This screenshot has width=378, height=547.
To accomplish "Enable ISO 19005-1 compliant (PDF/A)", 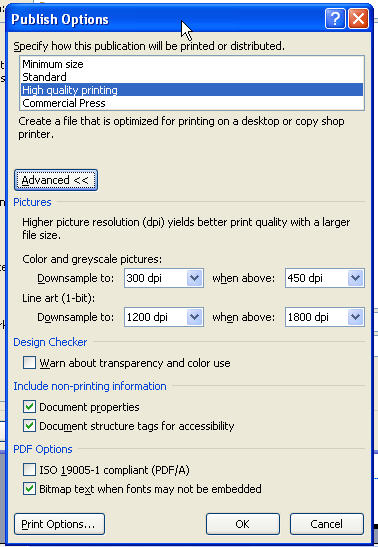I will 29,470.
